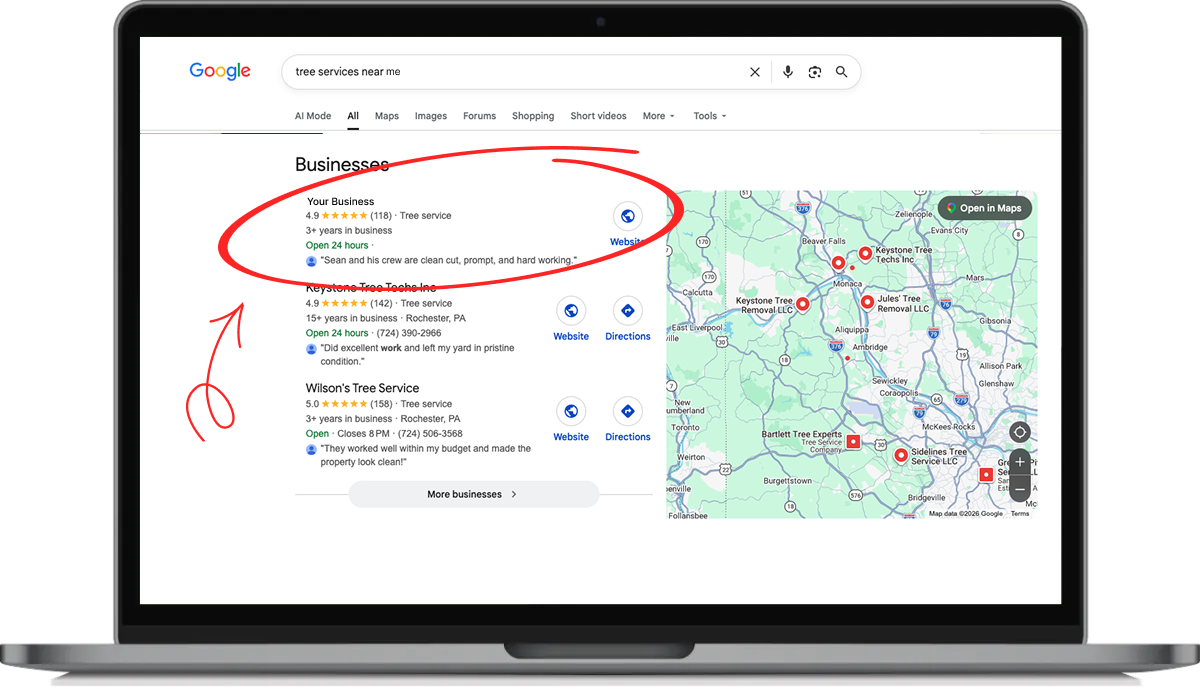Click the Your Business listing title
Screen dimensions: 1200x687
tap(340, 201)
